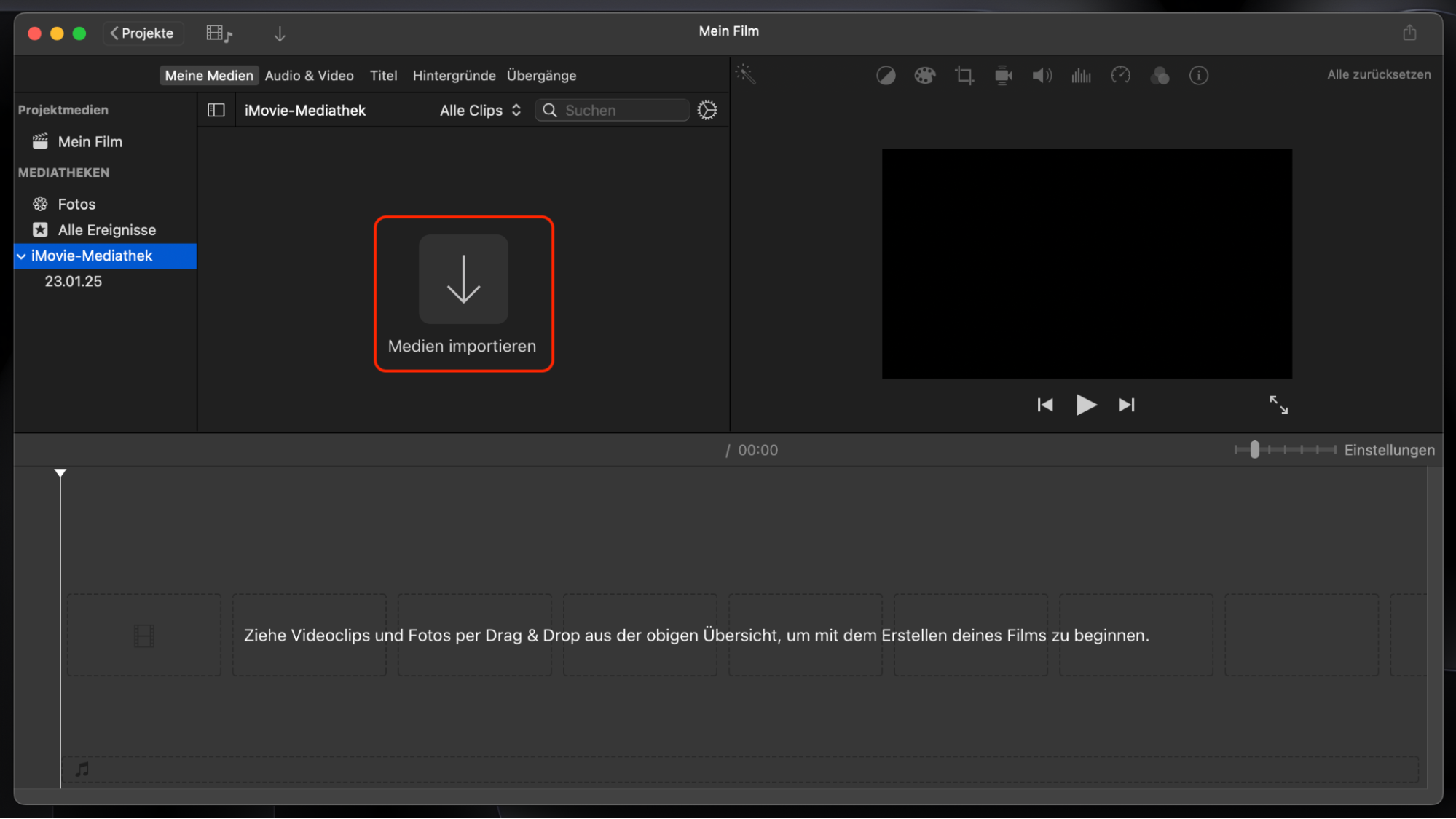Click the timeline playhead marker
This screenshot has width=1456, height=819.
click(60, 474)
